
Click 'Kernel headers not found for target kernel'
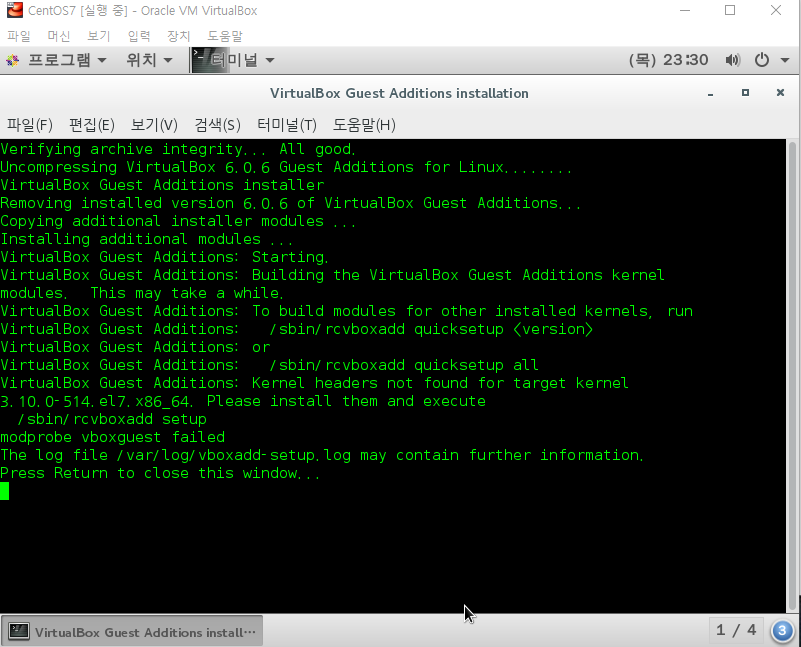point(440,383)
